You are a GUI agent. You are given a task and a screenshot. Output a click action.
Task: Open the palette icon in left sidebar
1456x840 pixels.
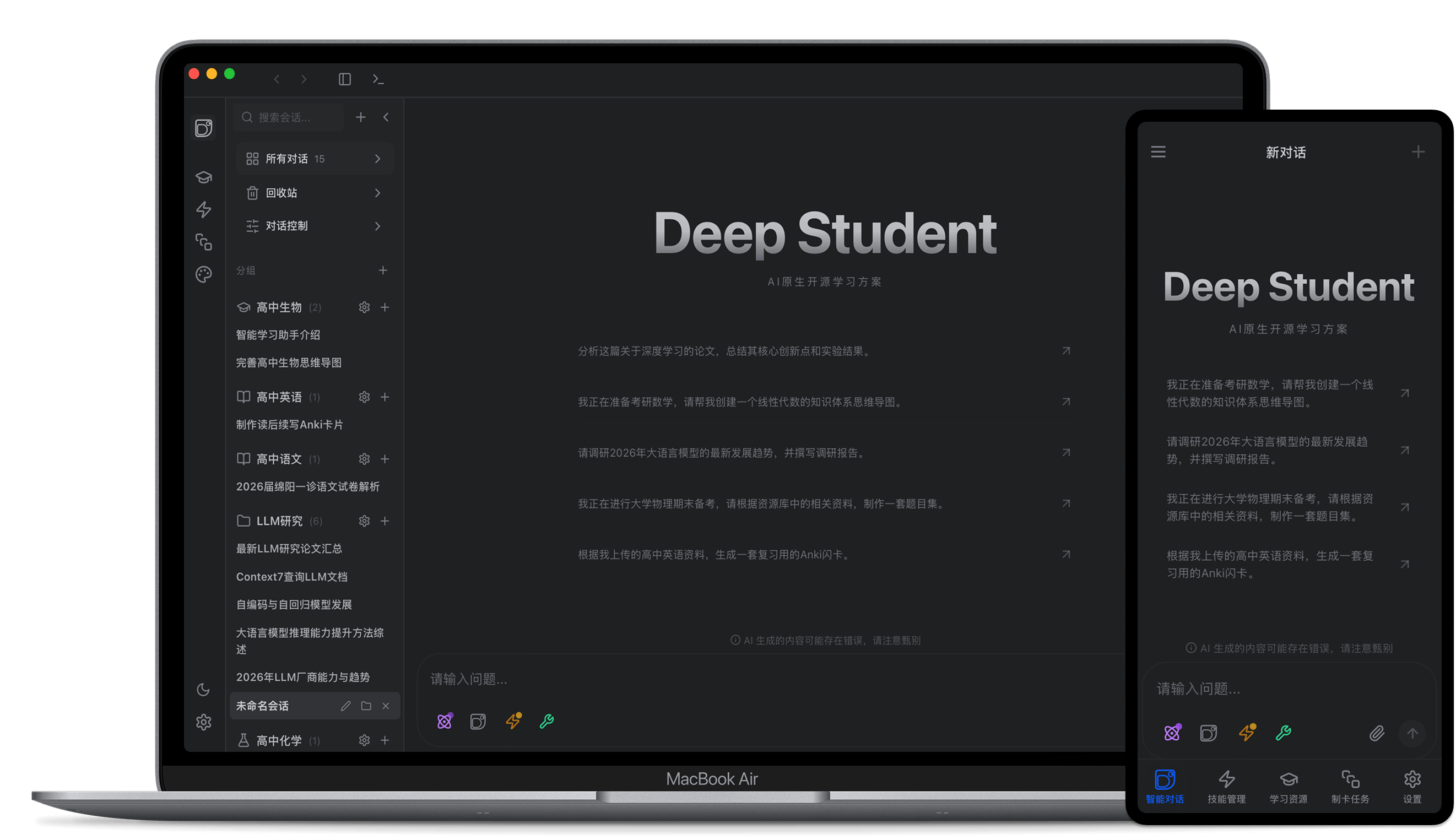(204, 274)
